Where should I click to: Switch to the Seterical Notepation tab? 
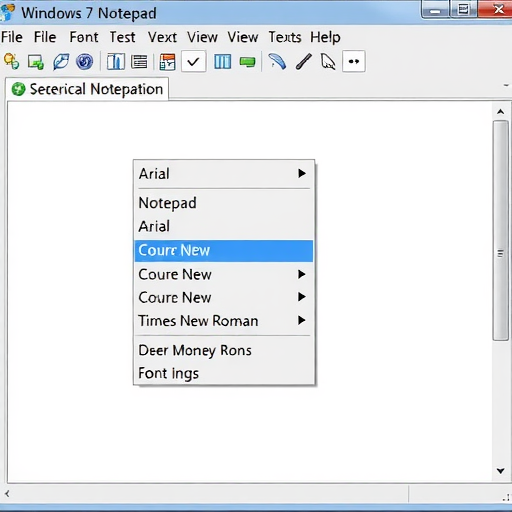tap(87, 89)
